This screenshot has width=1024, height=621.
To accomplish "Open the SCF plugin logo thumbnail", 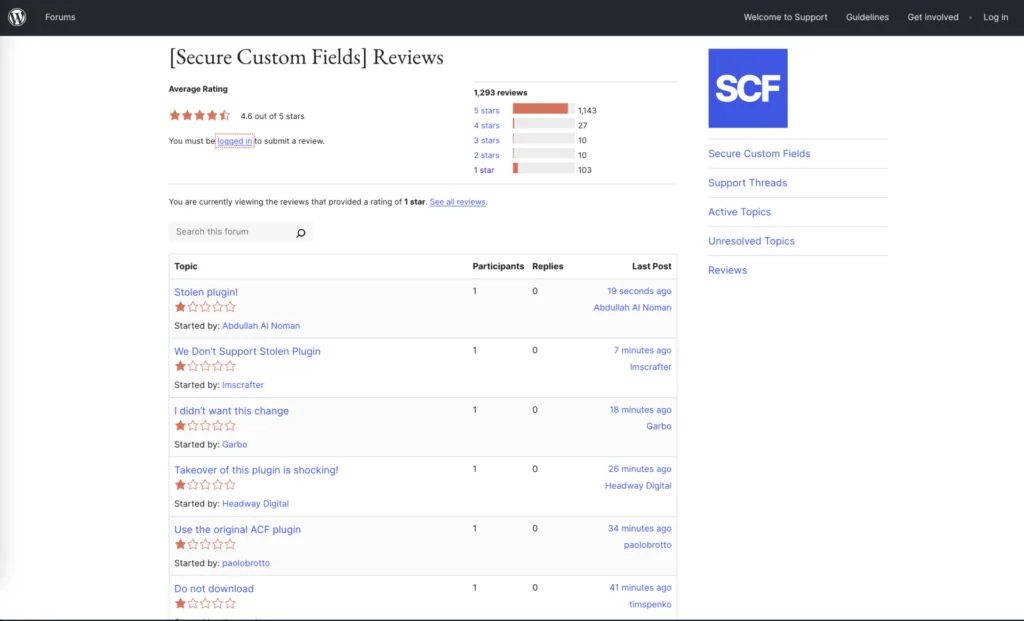I will pos(748,88).
